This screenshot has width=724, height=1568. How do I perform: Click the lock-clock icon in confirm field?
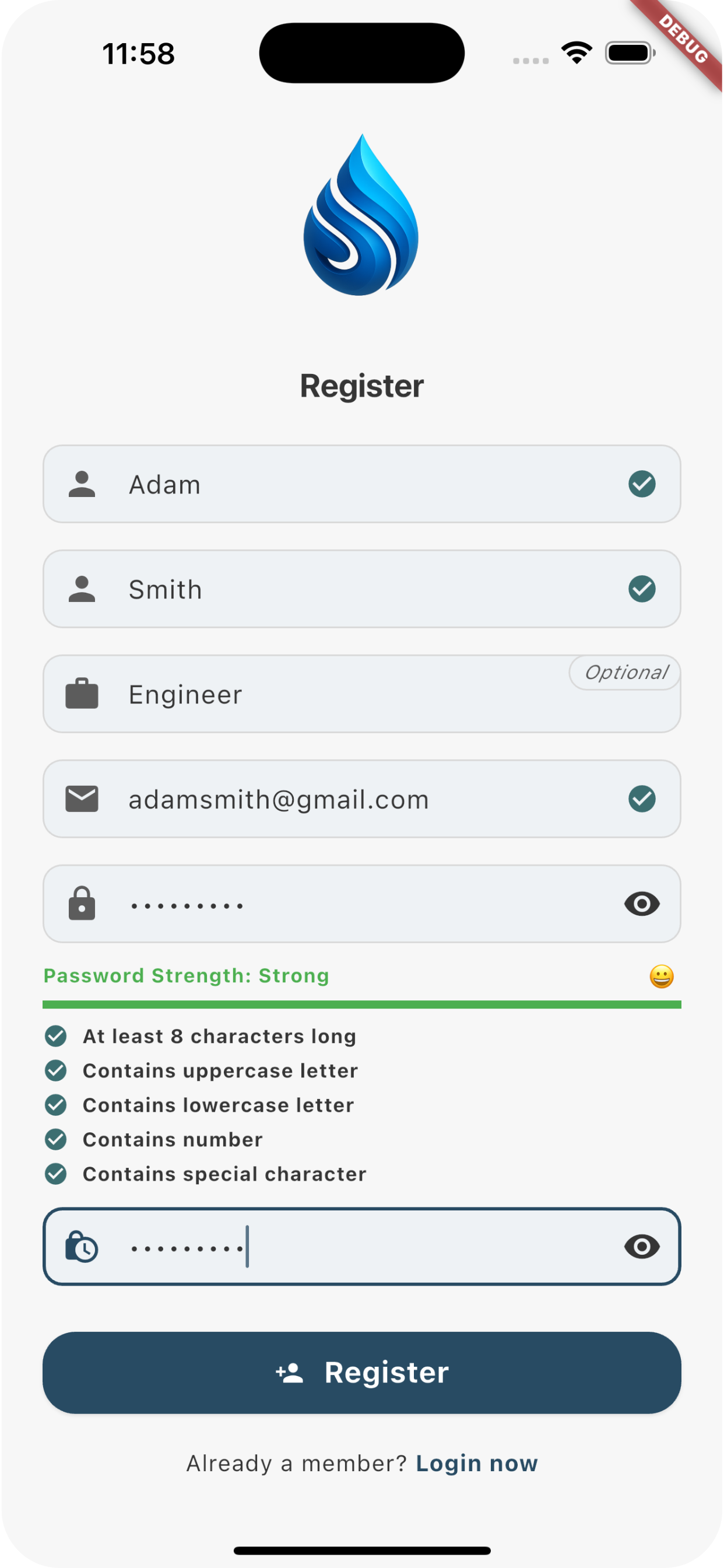point(82,1247)
